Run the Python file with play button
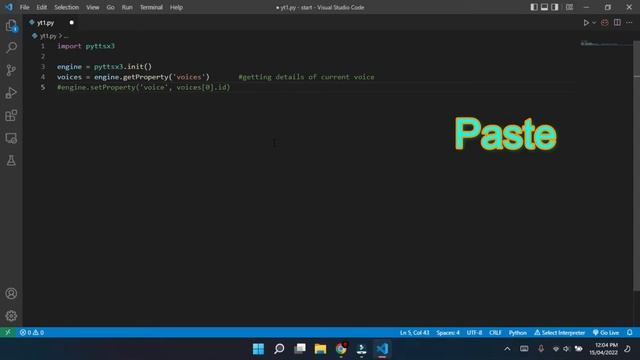 coord(586,23)
